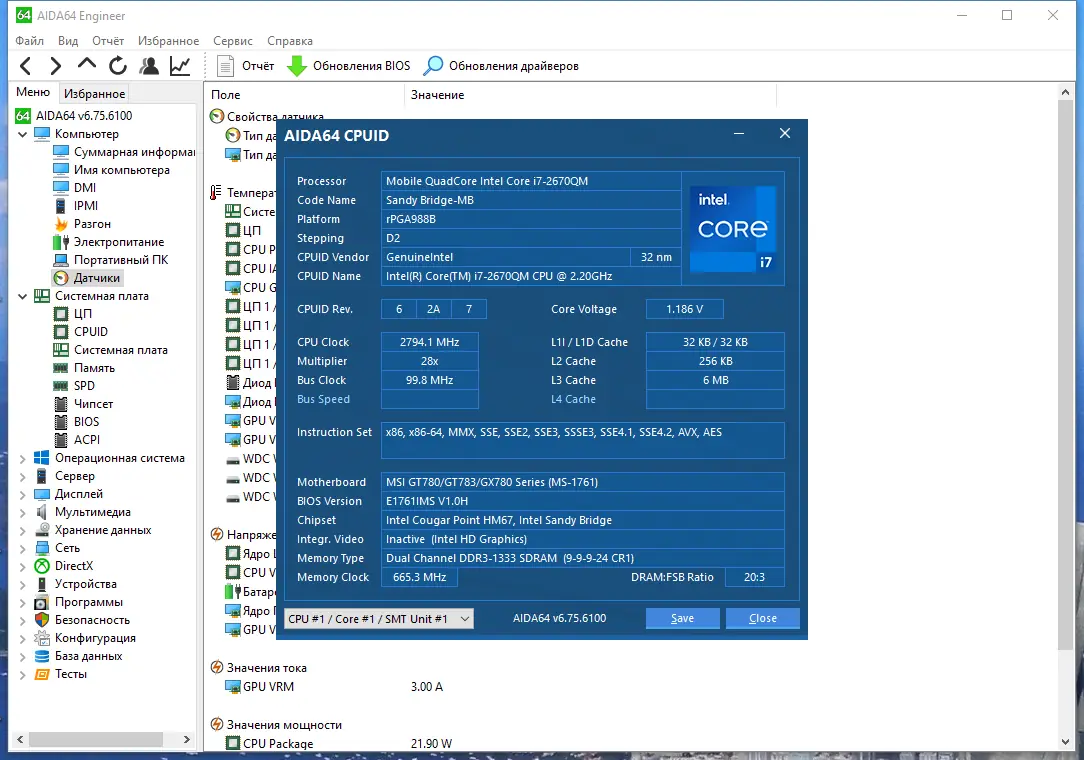The width and height of the screenshot is (1084, 760).
Task: Open the graph chart toolbar icon
Action: [180, 66]
